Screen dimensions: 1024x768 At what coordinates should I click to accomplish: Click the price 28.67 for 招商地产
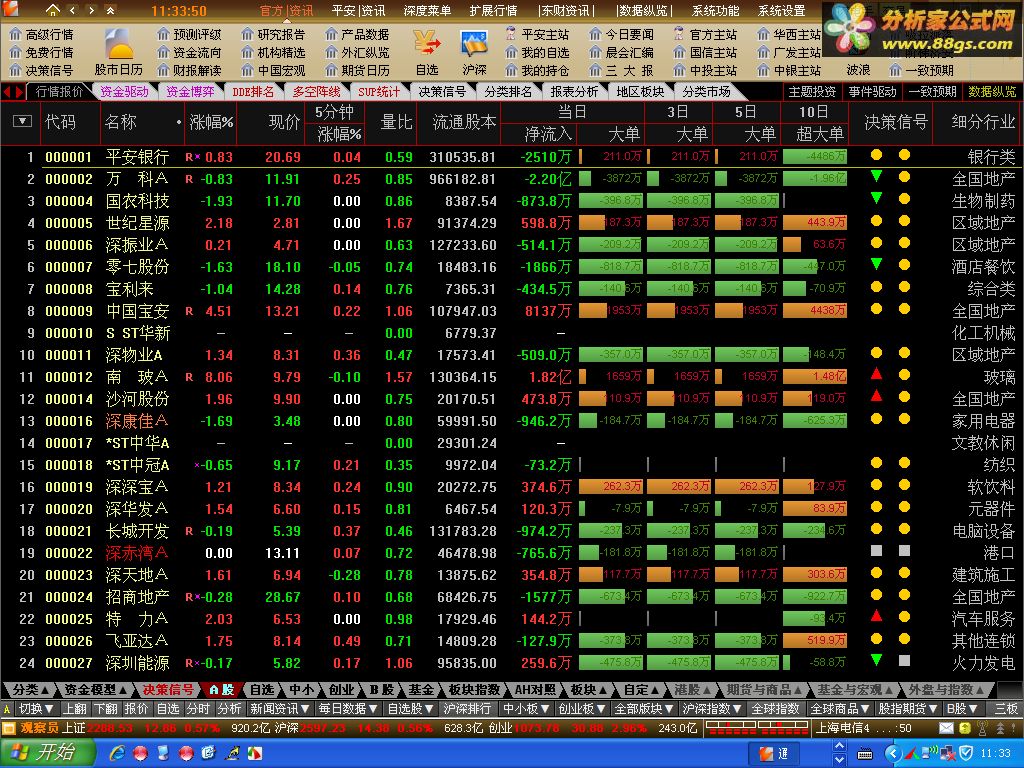[283, 597]
